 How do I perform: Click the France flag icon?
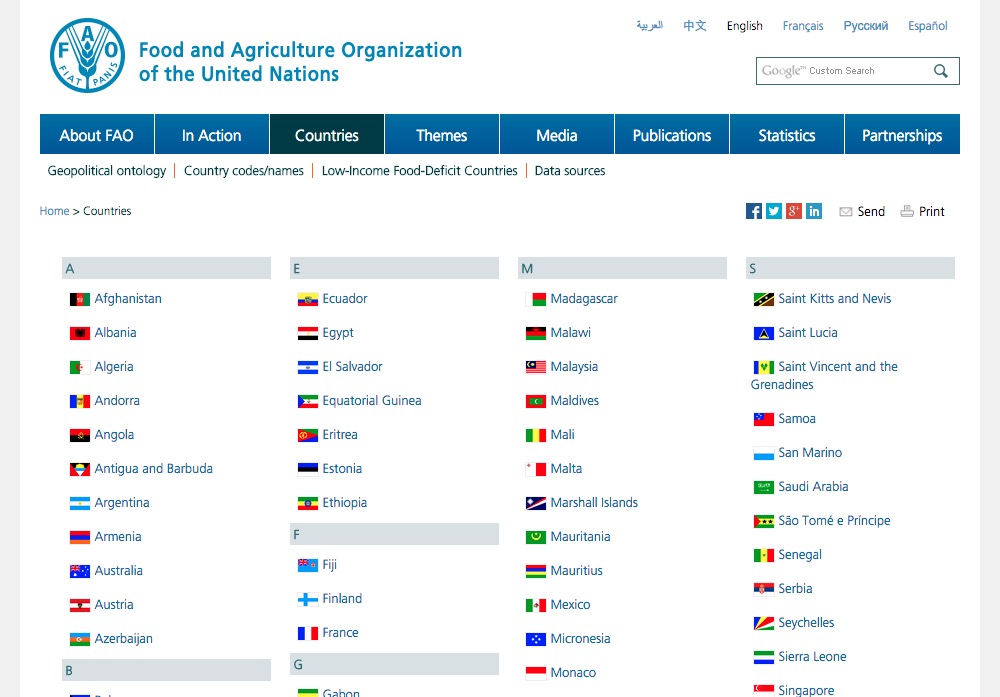tap(308, 633)
